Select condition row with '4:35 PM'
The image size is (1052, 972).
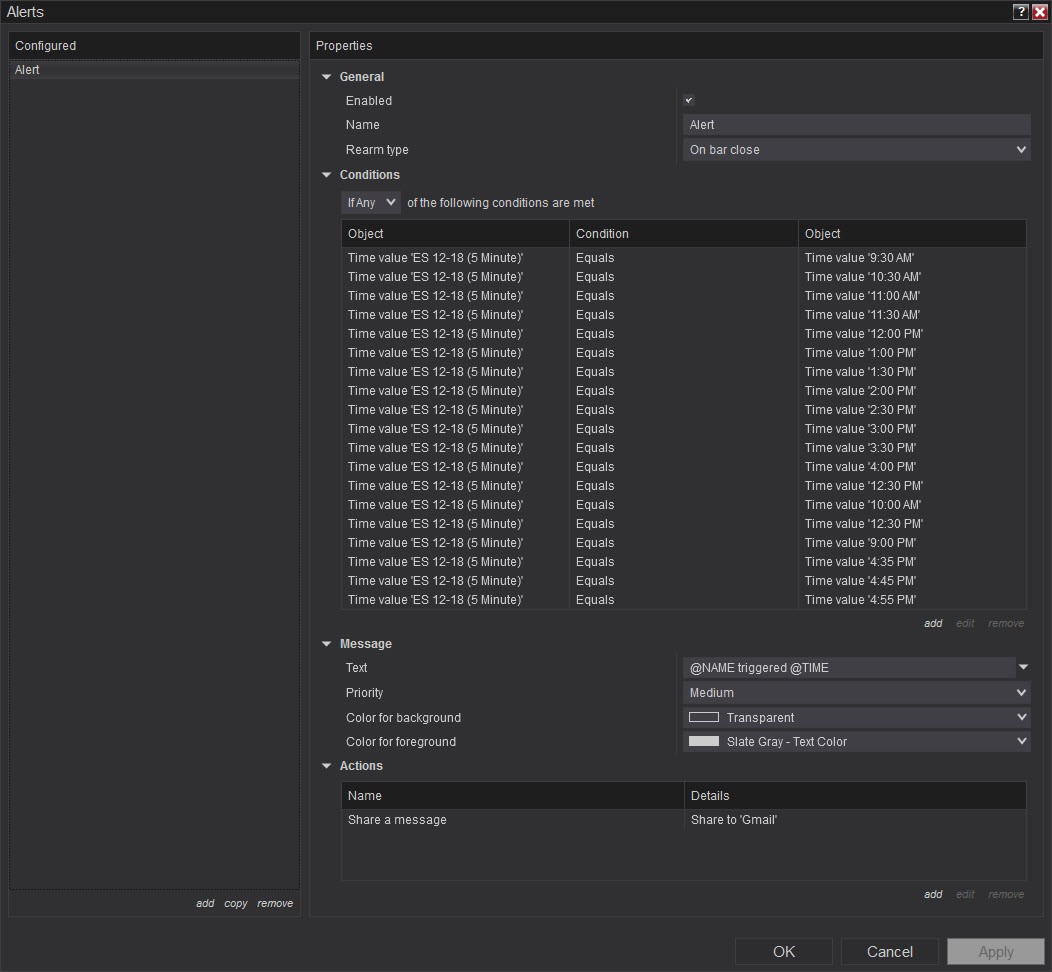684,562
